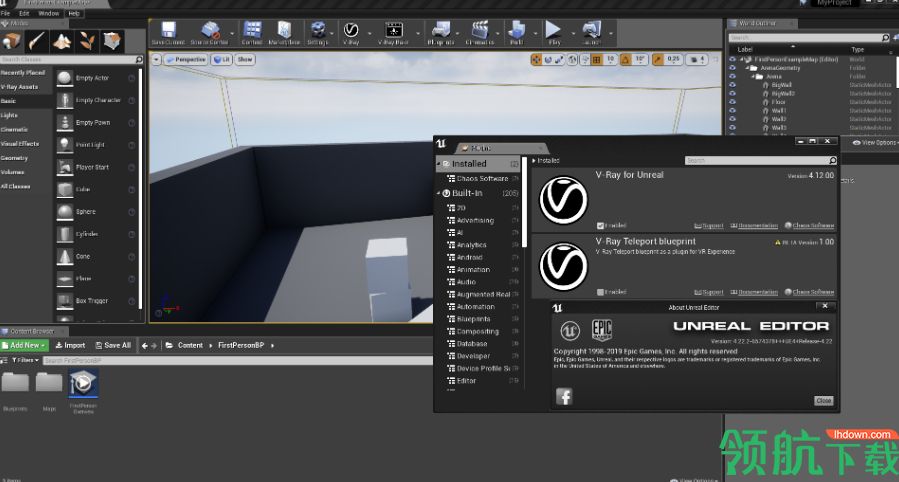Toggle visibility of BigWall actor
This screenshot has height=482, width=899.
click(x=732, y=85)
